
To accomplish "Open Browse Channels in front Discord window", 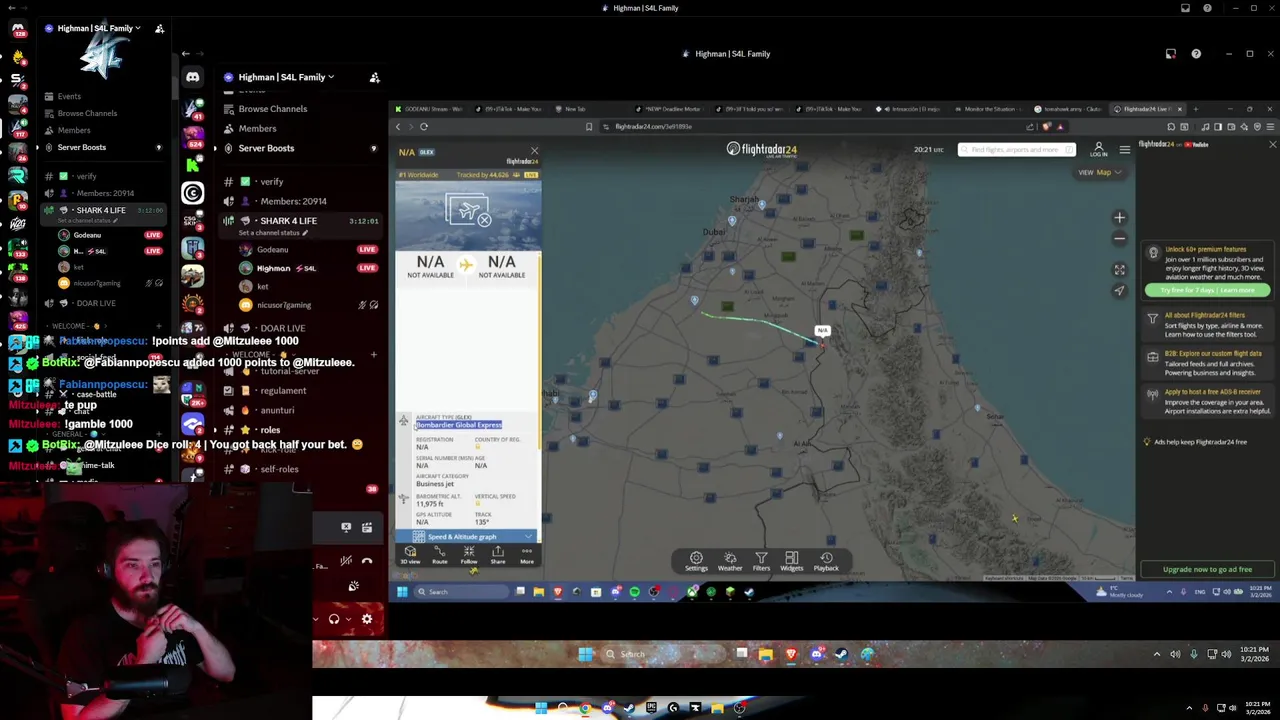I will (272, 109).
